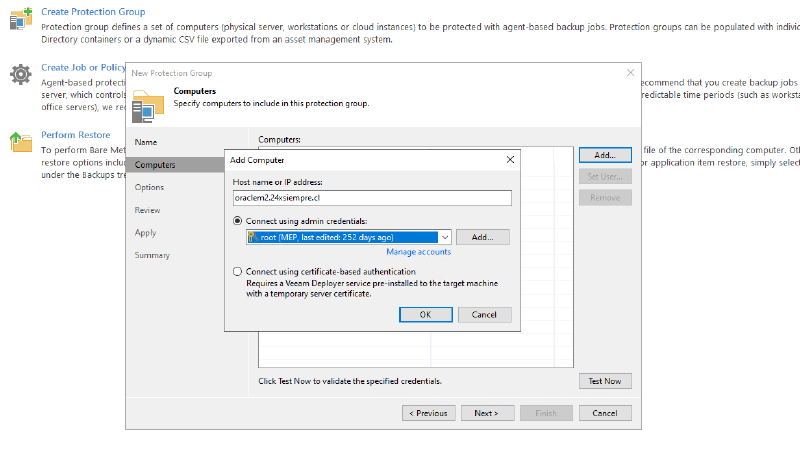Click Cancel in Add Computer dialog
Screen dimensions: 800x460
pyautogui.click(x=484, y=315)
